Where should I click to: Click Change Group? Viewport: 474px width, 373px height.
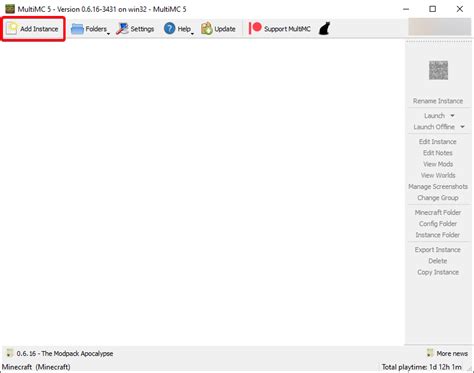(438, 198)
